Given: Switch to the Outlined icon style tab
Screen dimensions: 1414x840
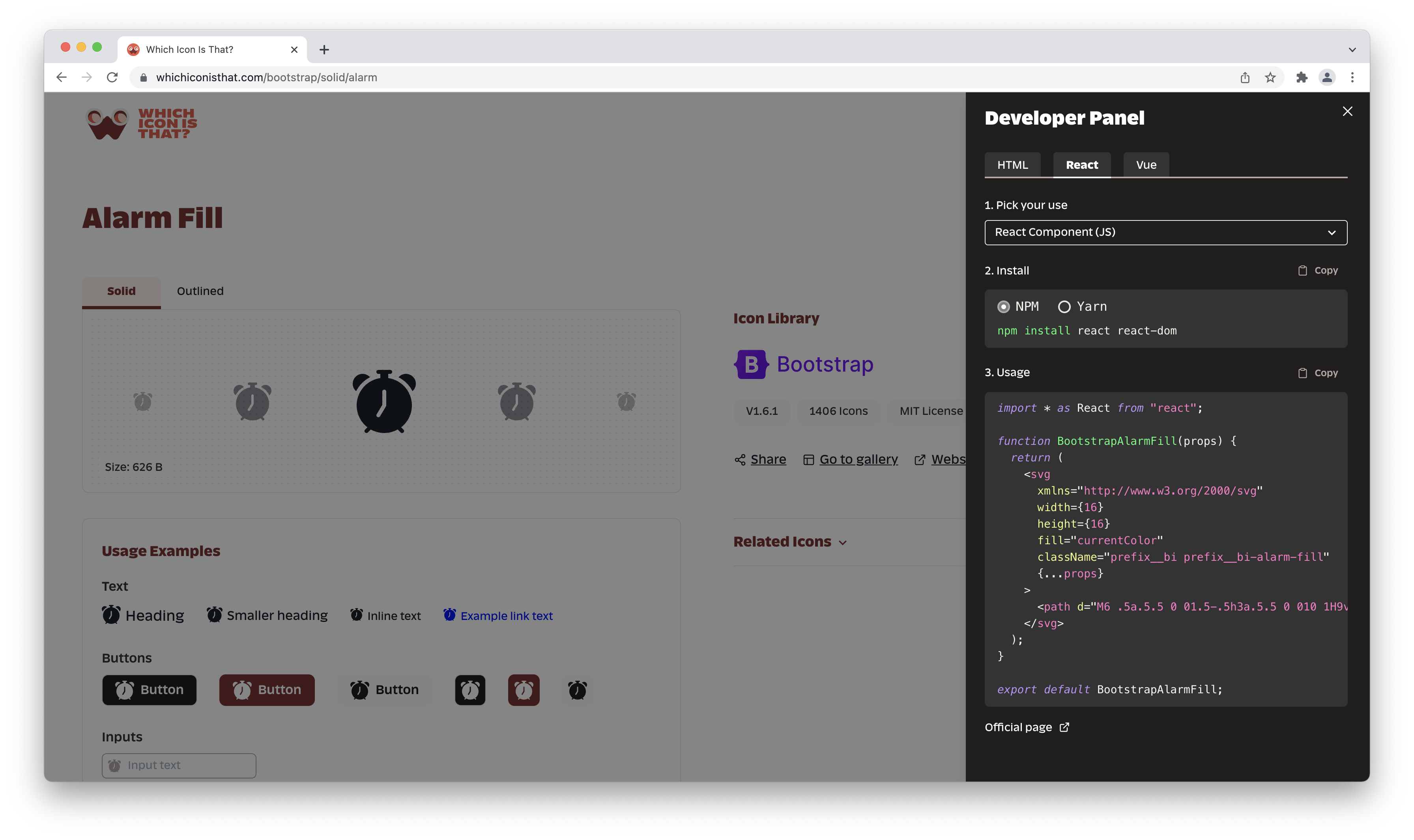Looking at the screenshot, I should 199,291.
